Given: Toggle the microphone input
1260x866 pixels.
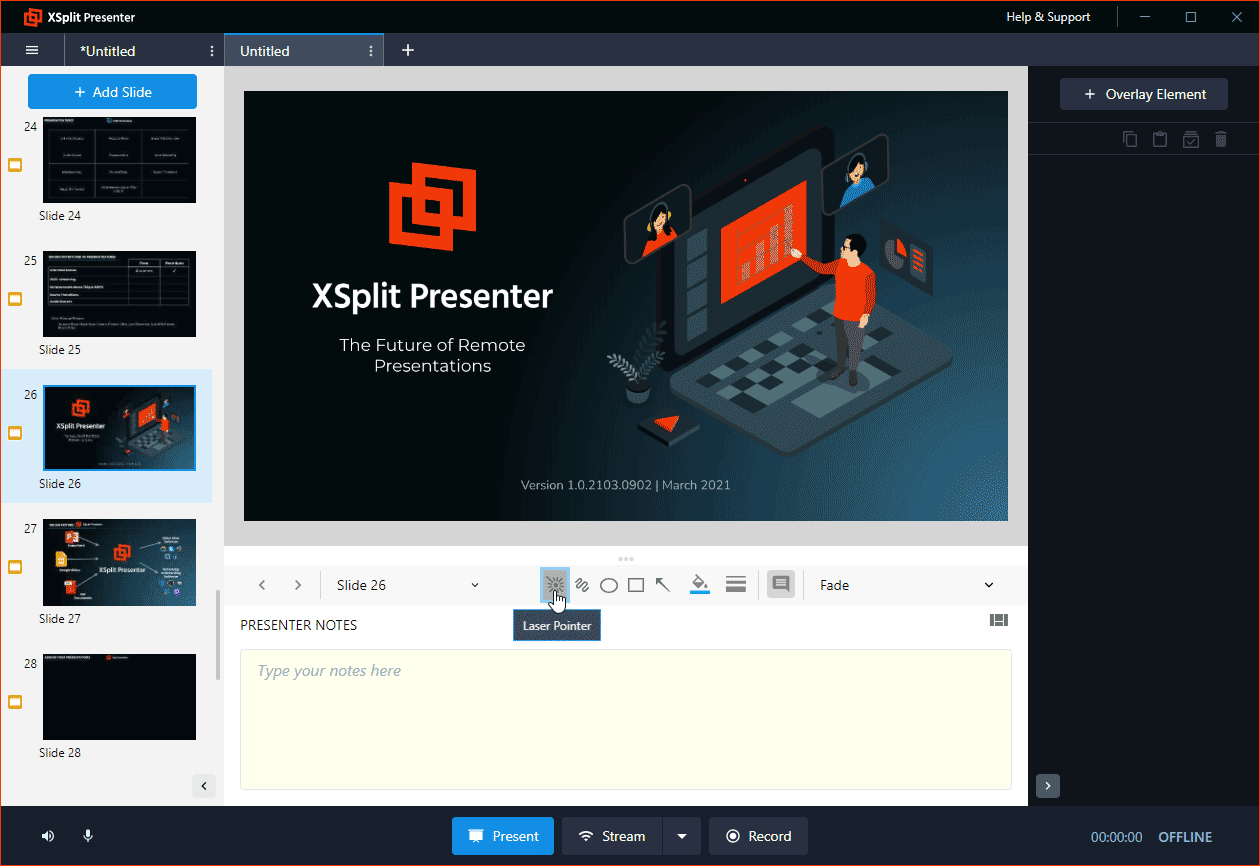Looking at the screenshot, I should 88,836.
